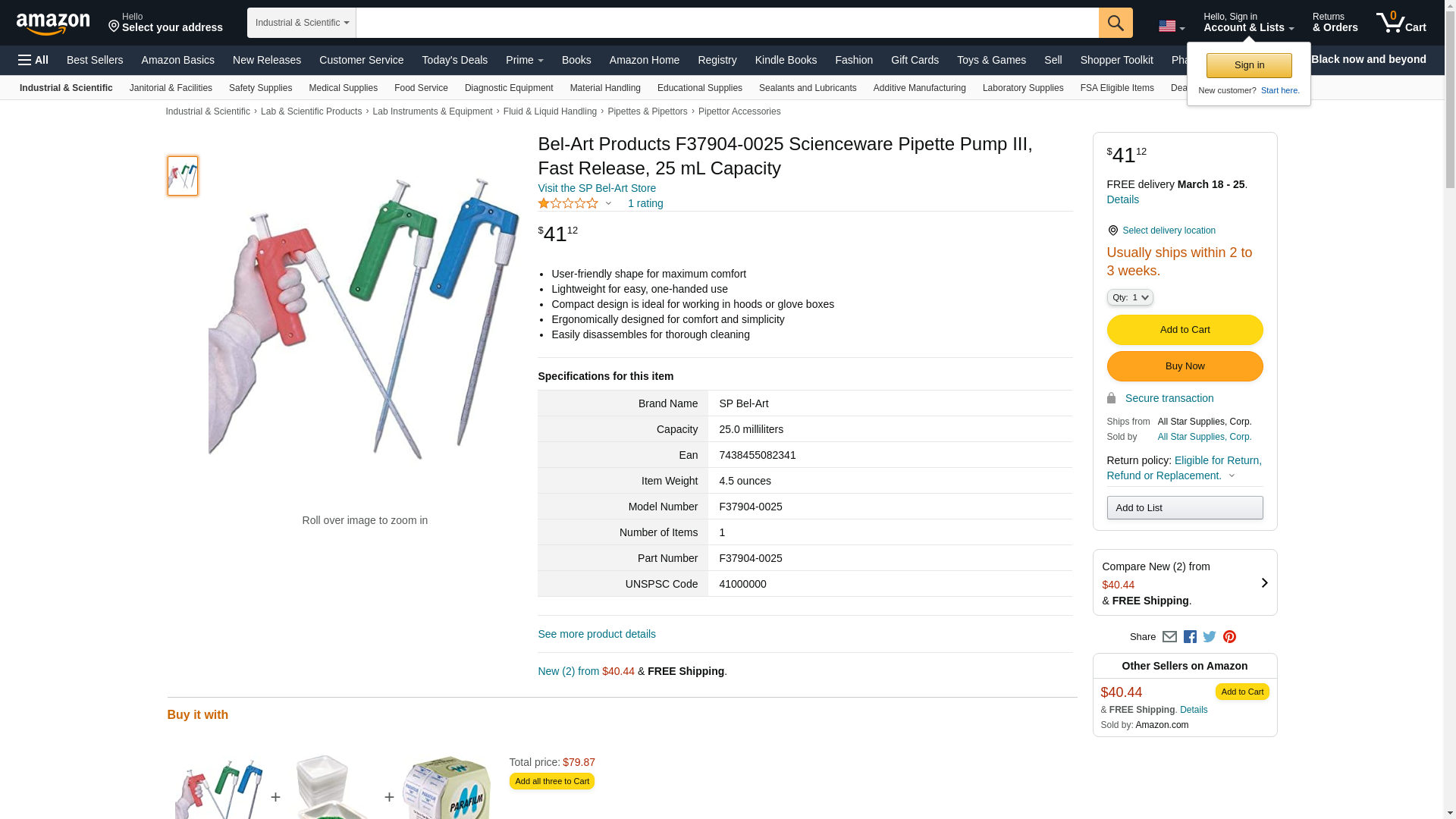Expand the Industrial & Scientific search category dropdown
This screenshot has height=819, width=1456.
pos(302,23)
